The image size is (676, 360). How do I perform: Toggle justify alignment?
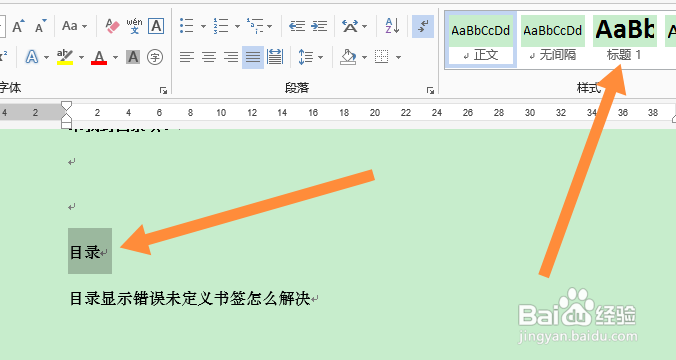point(253,57)
